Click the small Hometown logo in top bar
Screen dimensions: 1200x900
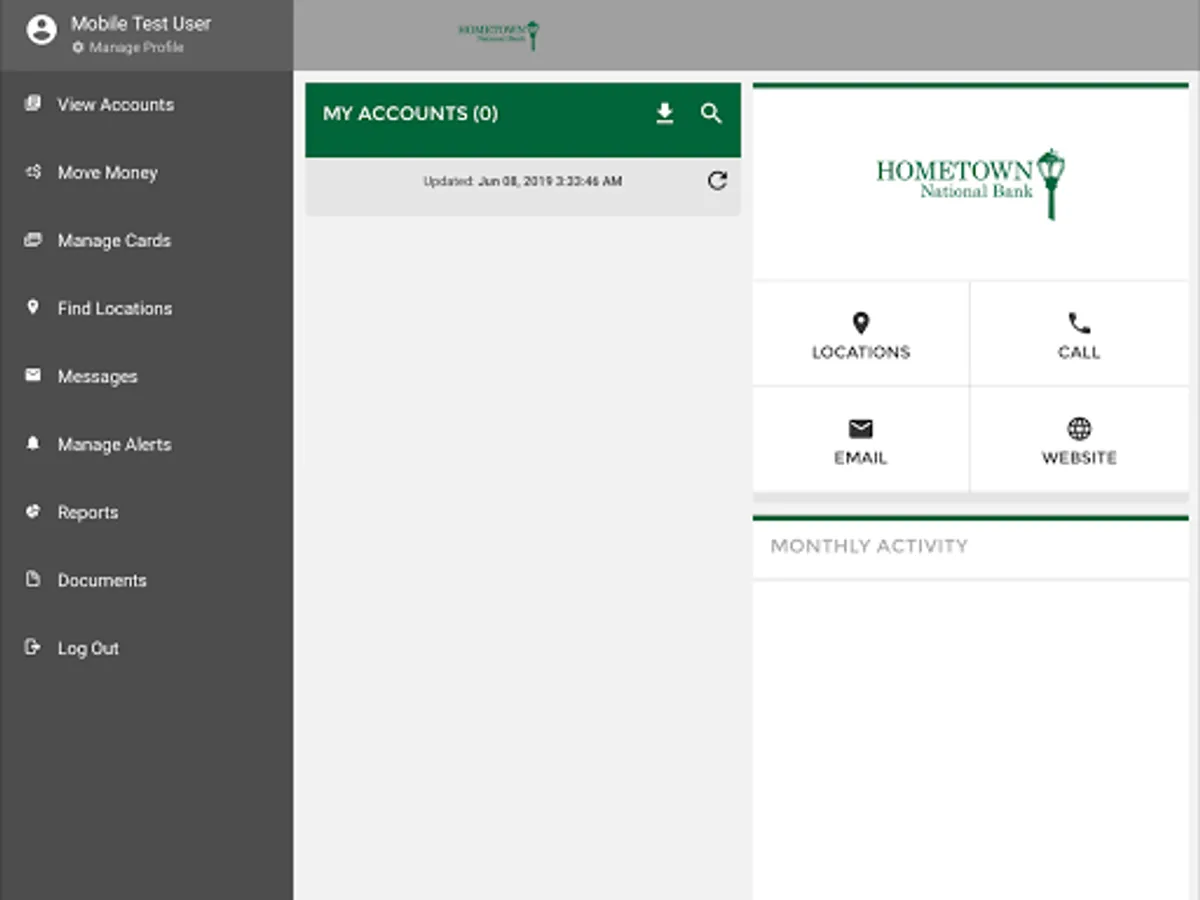click(x=499, y=35)
